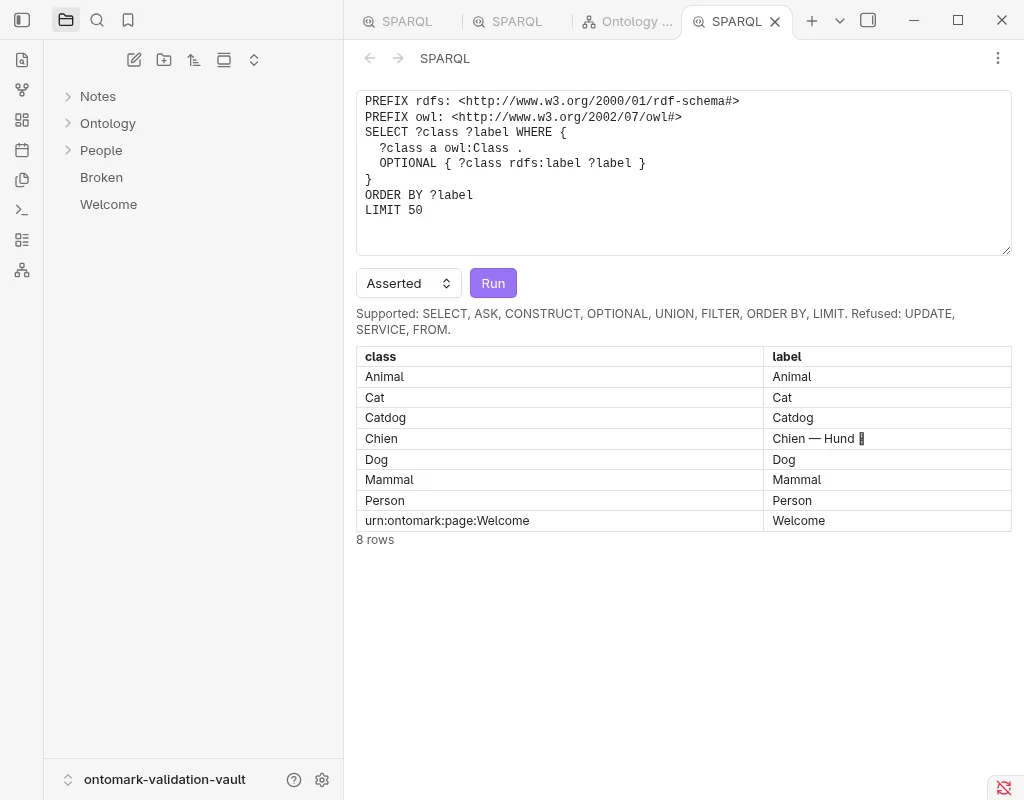Viewport: 1024px width, 800px height.
Task: Toggle the left sidebar collapse icon
Action: pos(22,20)
